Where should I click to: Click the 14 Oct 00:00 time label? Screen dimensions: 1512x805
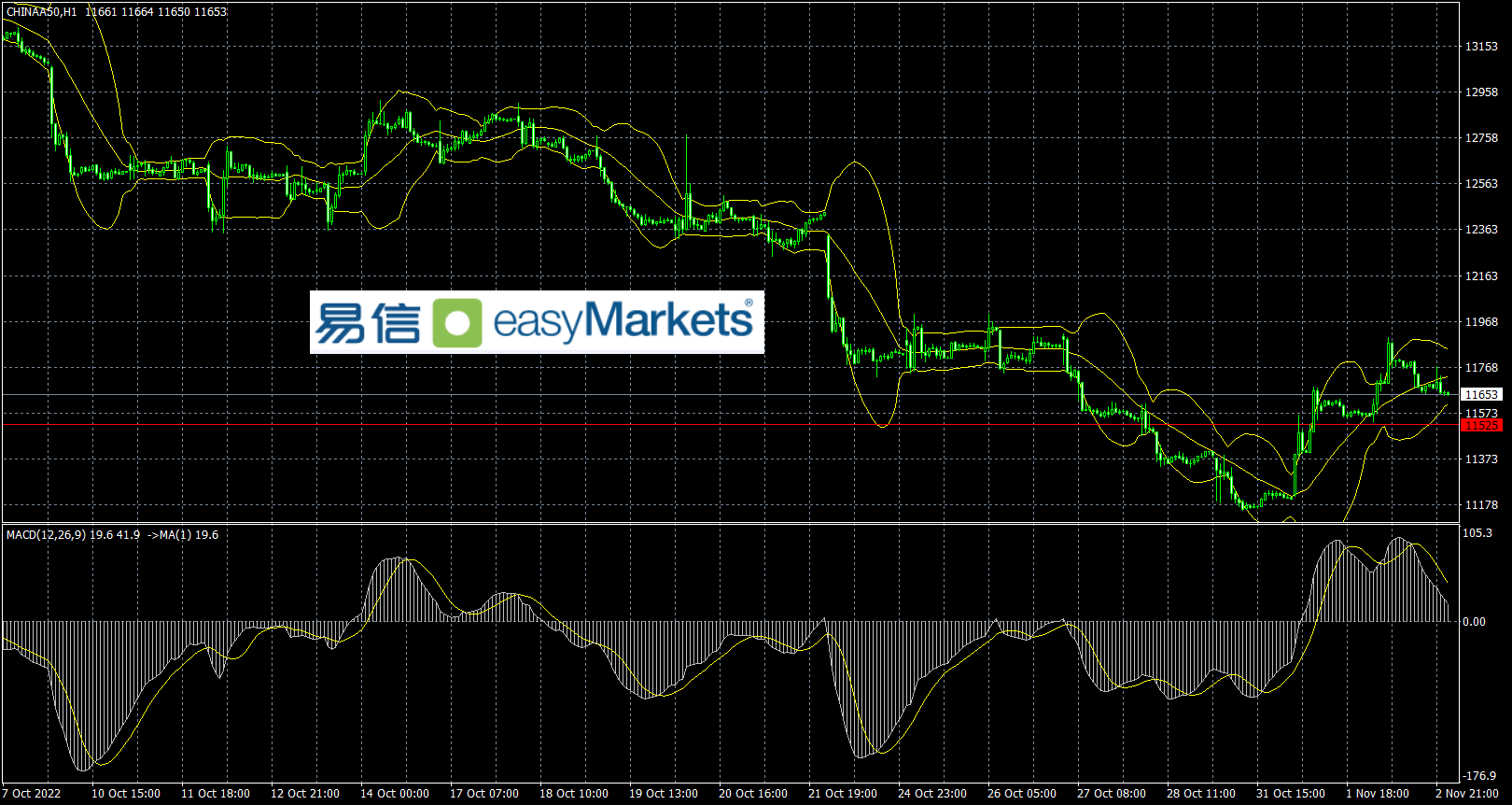(x=395, y=794)
